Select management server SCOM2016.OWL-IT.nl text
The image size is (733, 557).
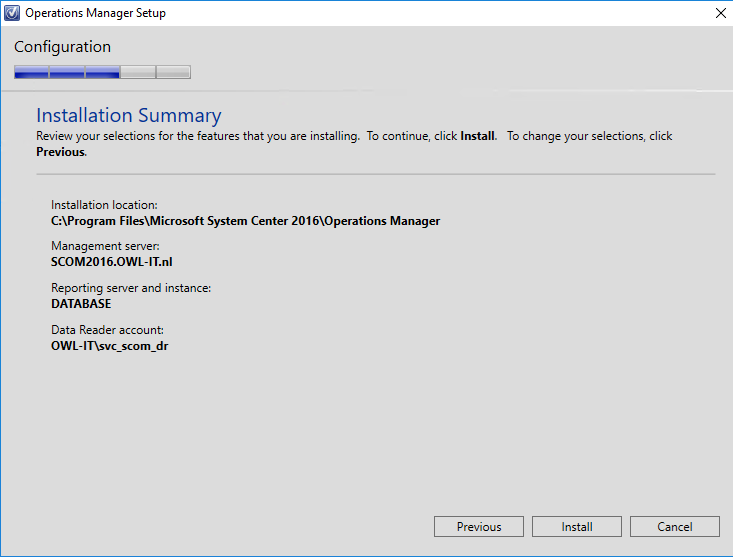coord(112,262)
